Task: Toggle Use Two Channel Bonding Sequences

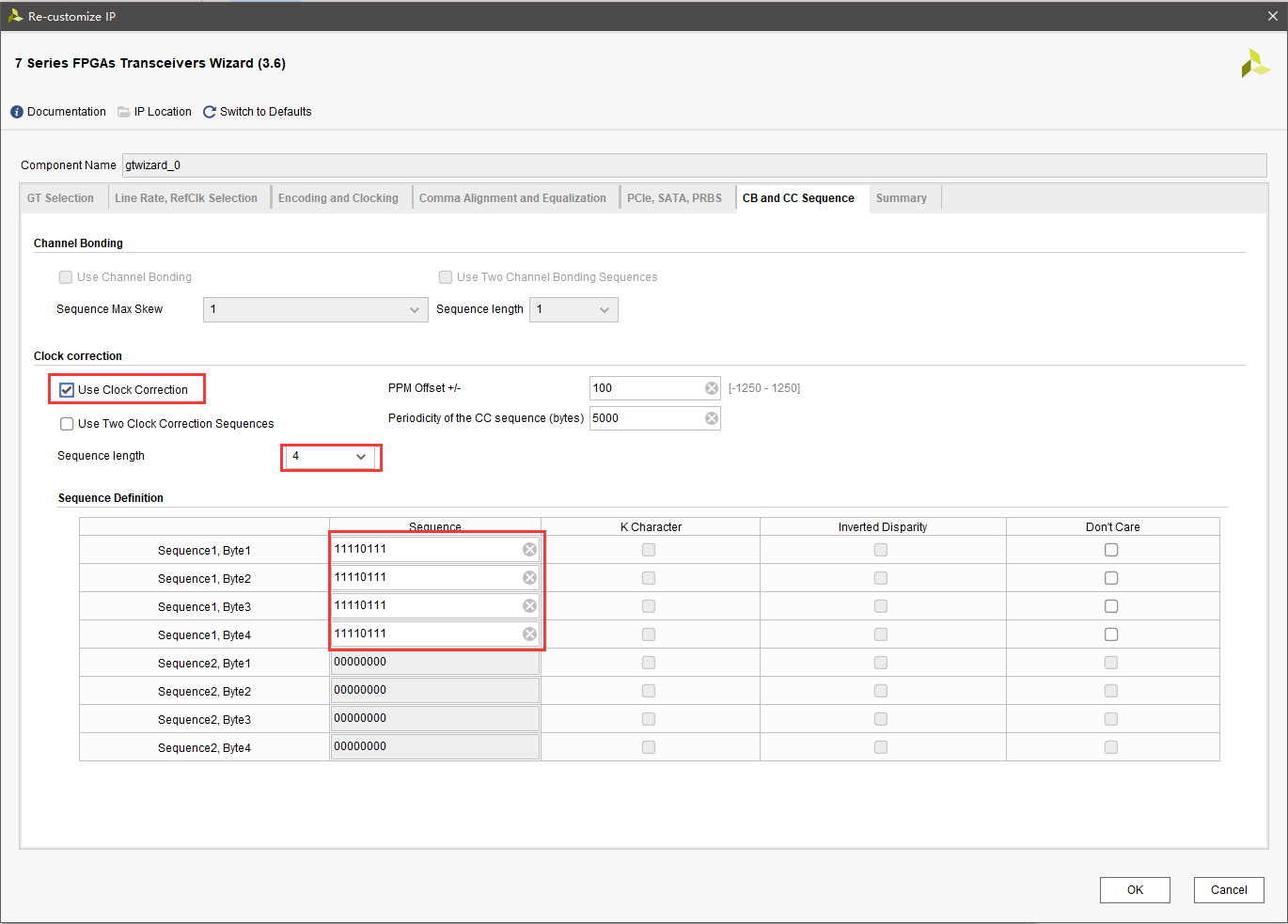Action: (x=446, y=277)
